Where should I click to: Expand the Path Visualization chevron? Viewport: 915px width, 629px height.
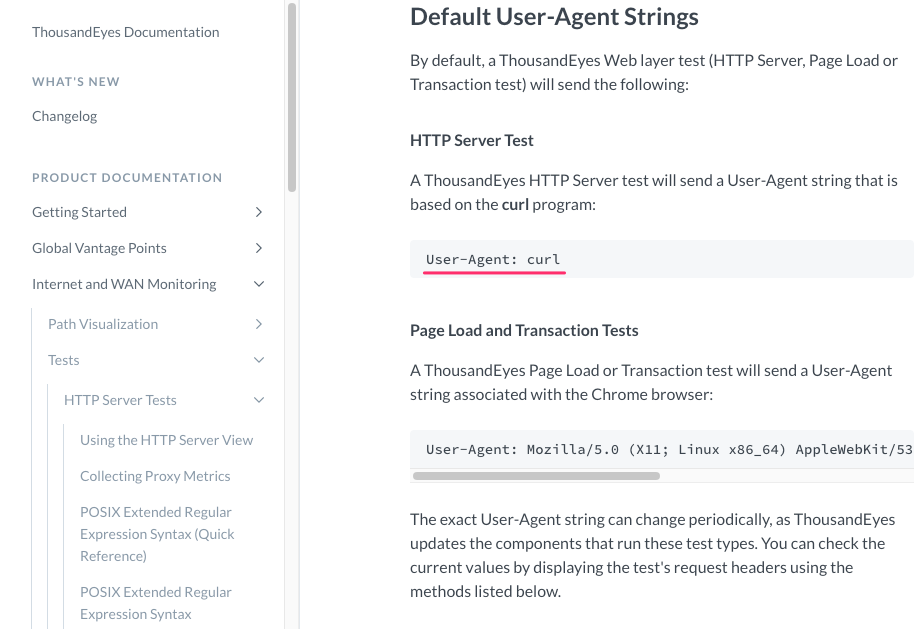coord(259,324)
